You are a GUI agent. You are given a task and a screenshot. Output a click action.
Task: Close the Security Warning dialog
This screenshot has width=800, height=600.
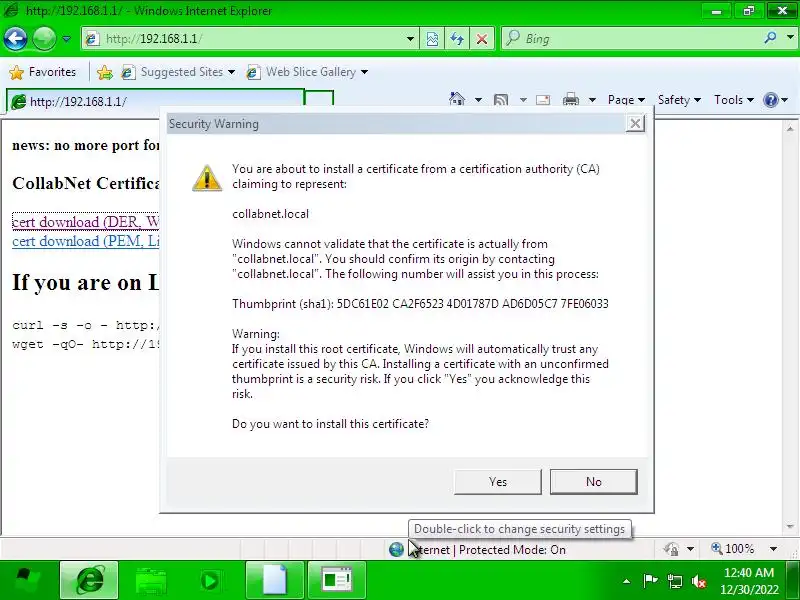(x=635, y=123)
